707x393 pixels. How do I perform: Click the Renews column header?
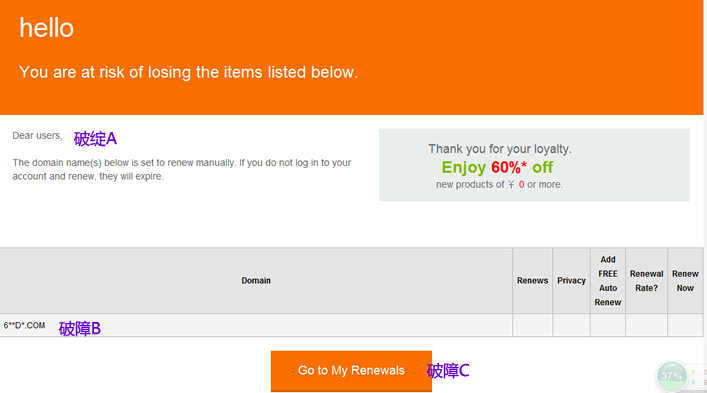point(533,280)
